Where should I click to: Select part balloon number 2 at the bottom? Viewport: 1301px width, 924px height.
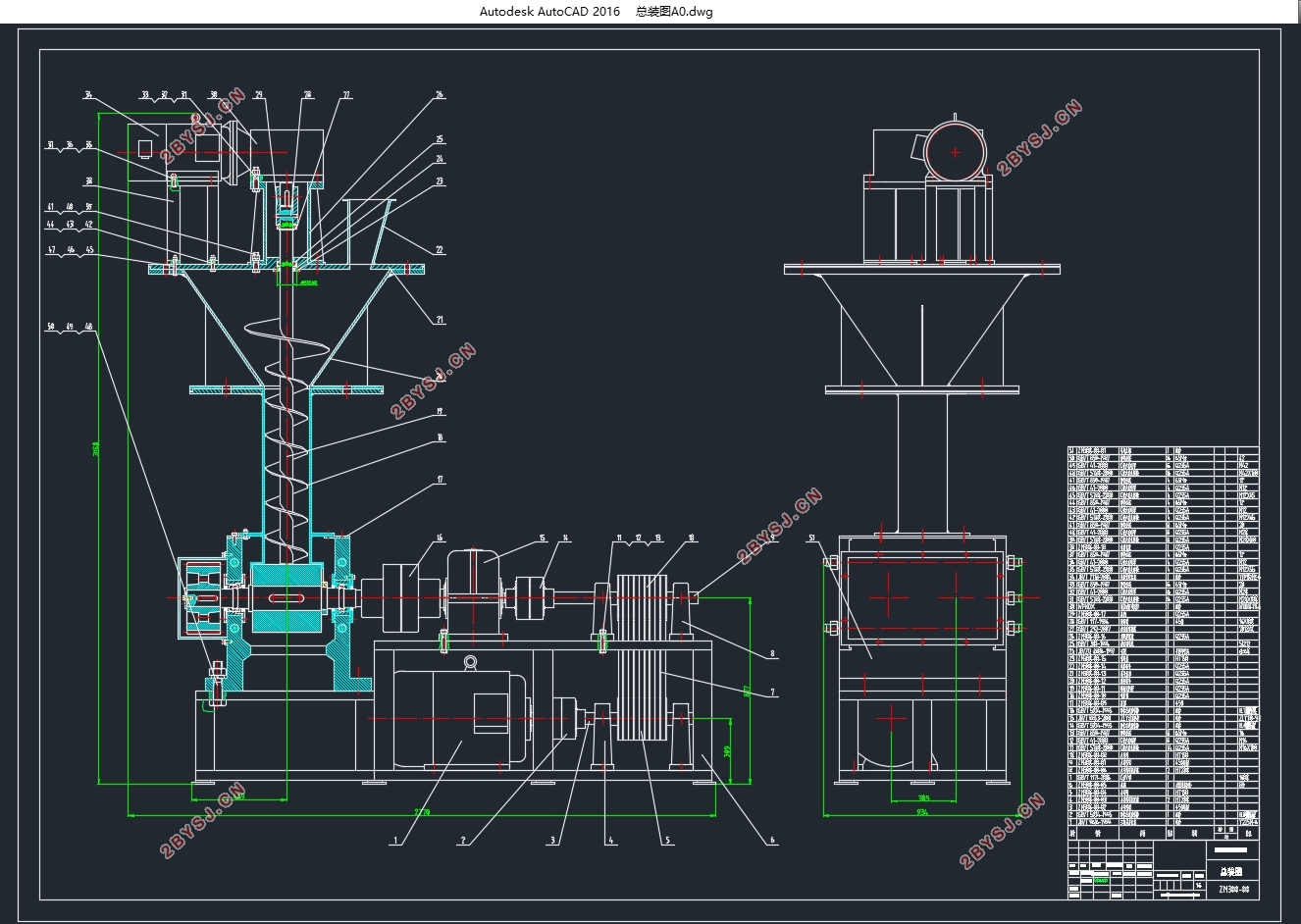coord(462,841)
